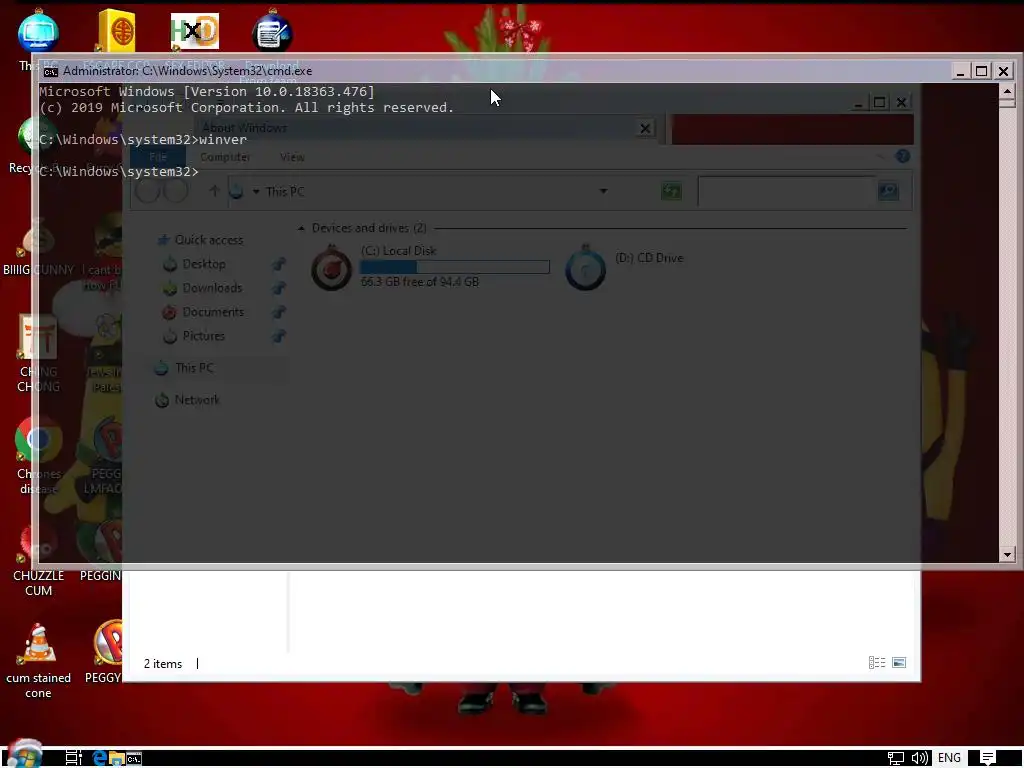Select the Chrome desktop icon
Viewport: 1024px width, 768px height.
pos(39,438)
